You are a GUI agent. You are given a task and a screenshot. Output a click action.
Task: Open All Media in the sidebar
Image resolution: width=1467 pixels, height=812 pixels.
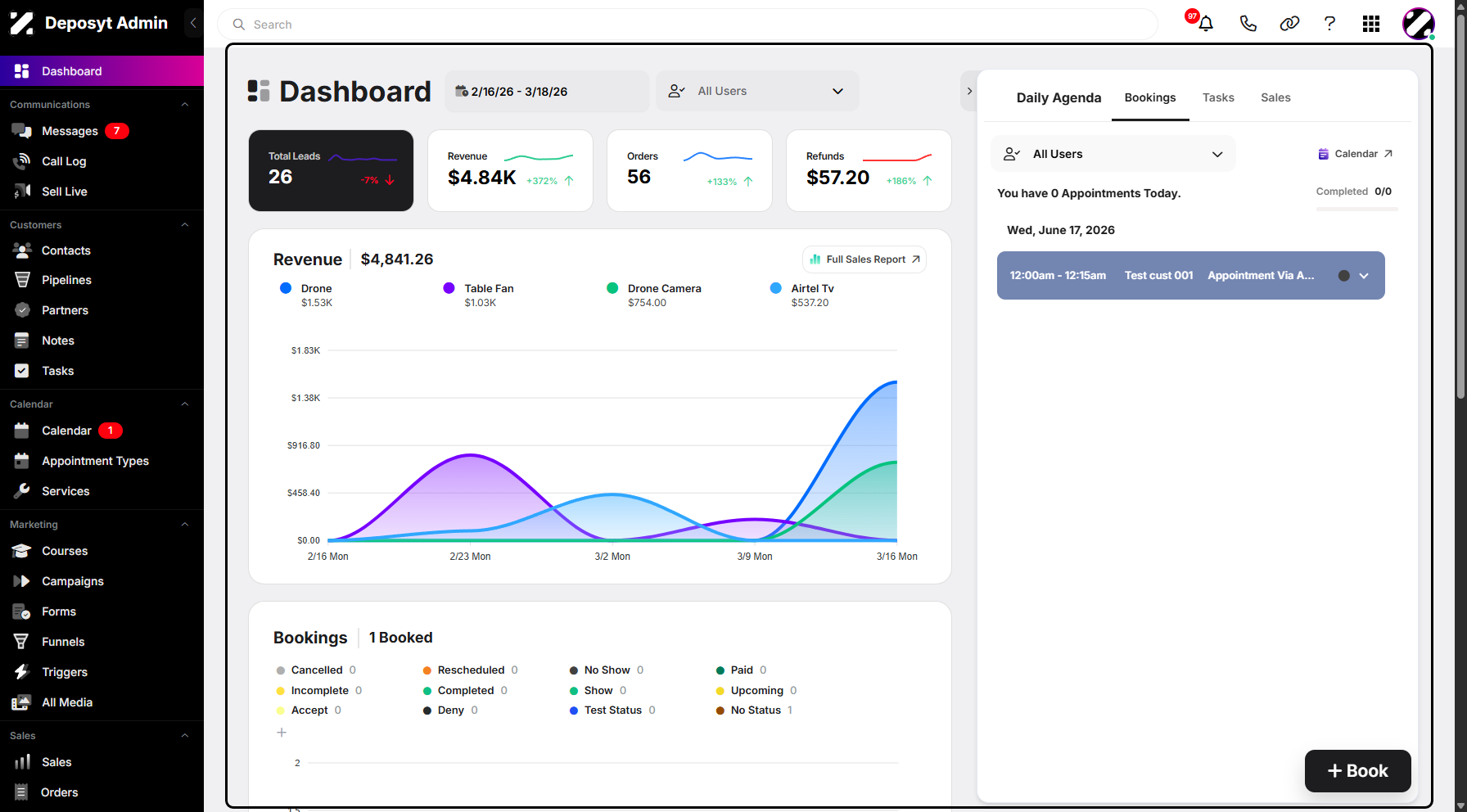tap(102, 702)
